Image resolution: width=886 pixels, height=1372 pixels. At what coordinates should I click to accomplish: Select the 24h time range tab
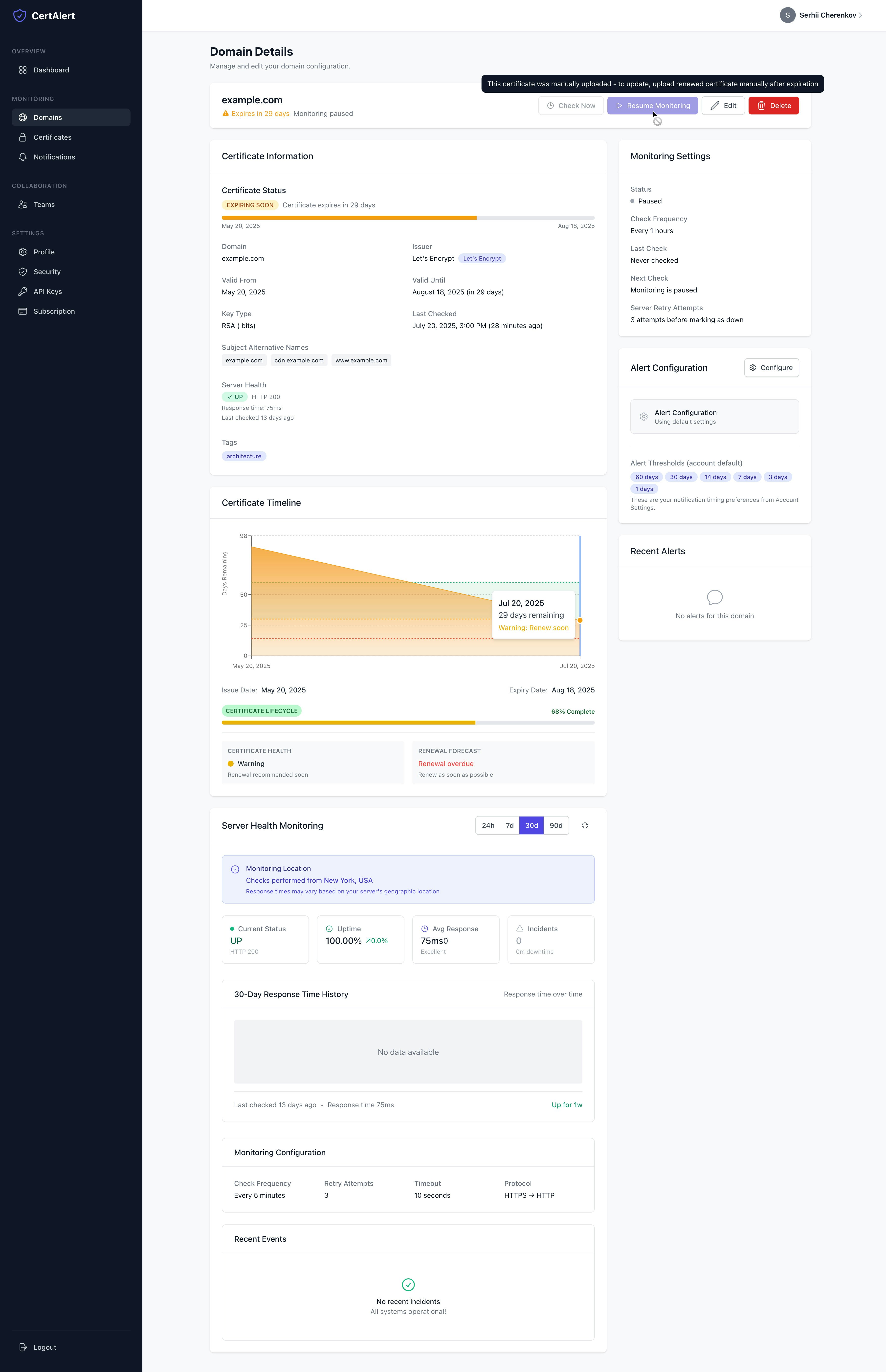click(x=488, y=825)
